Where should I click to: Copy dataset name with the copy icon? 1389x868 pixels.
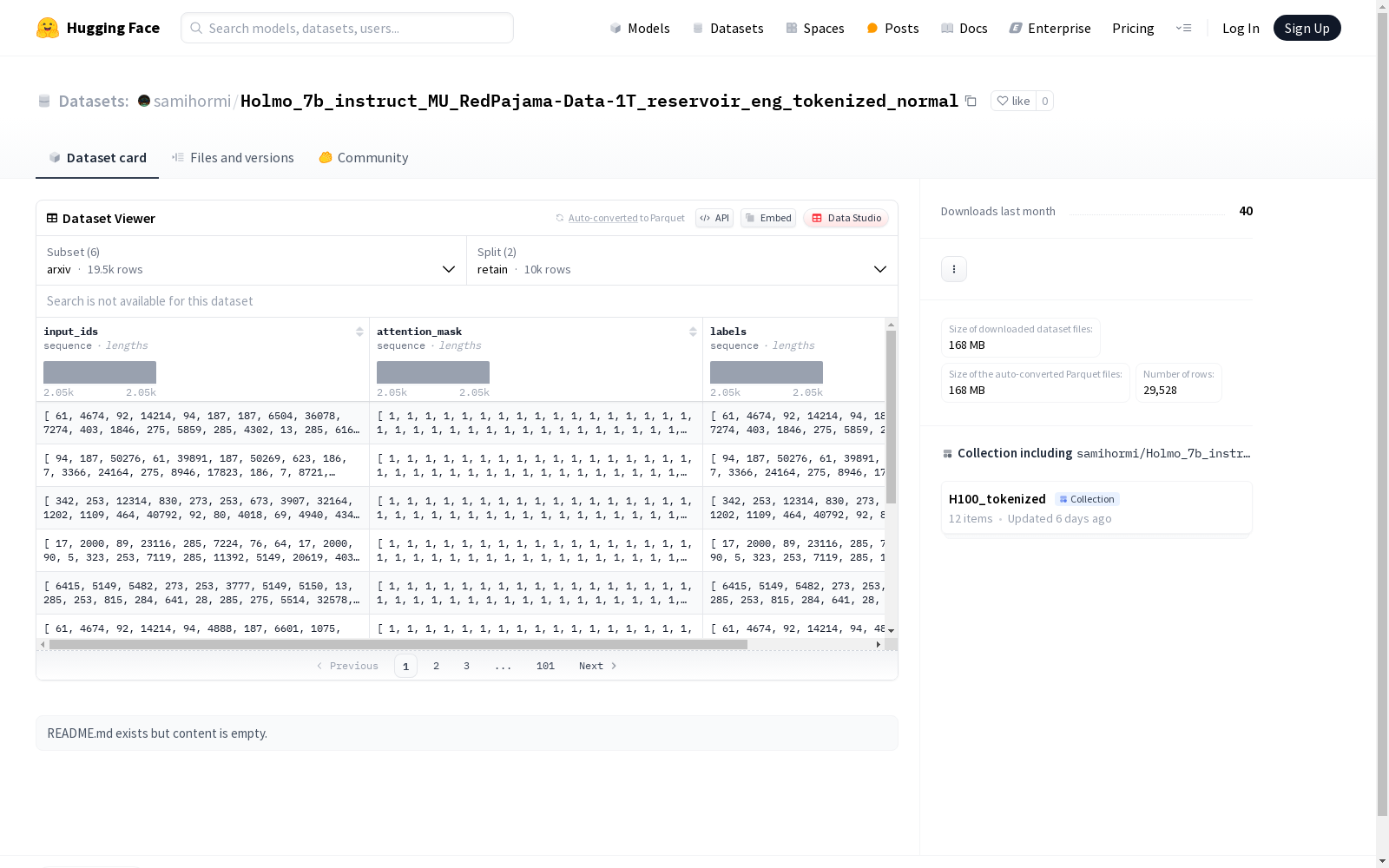(x=971, y=101)
